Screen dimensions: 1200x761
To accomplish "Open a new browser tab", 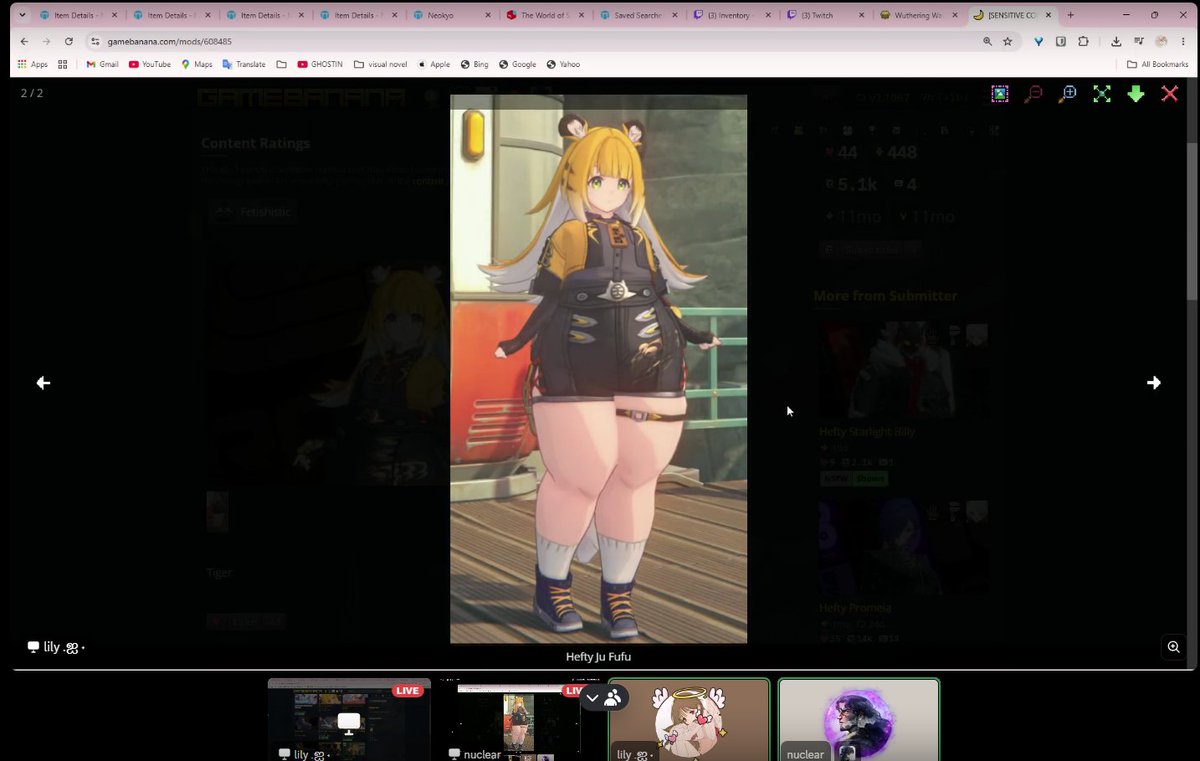I will click(x=1071, y=15).
